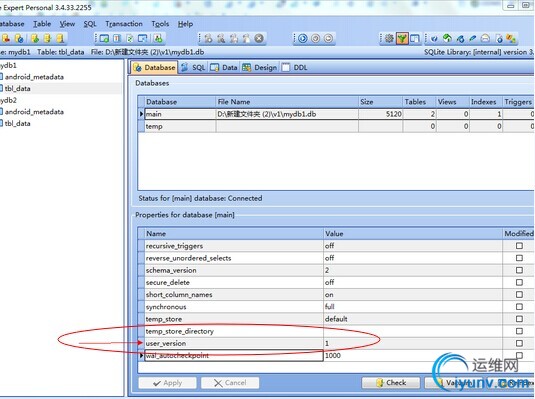Screen dimensions: 535x399
Task: Click the grey round X toolbar icon
Action: [x=259, y=38]
